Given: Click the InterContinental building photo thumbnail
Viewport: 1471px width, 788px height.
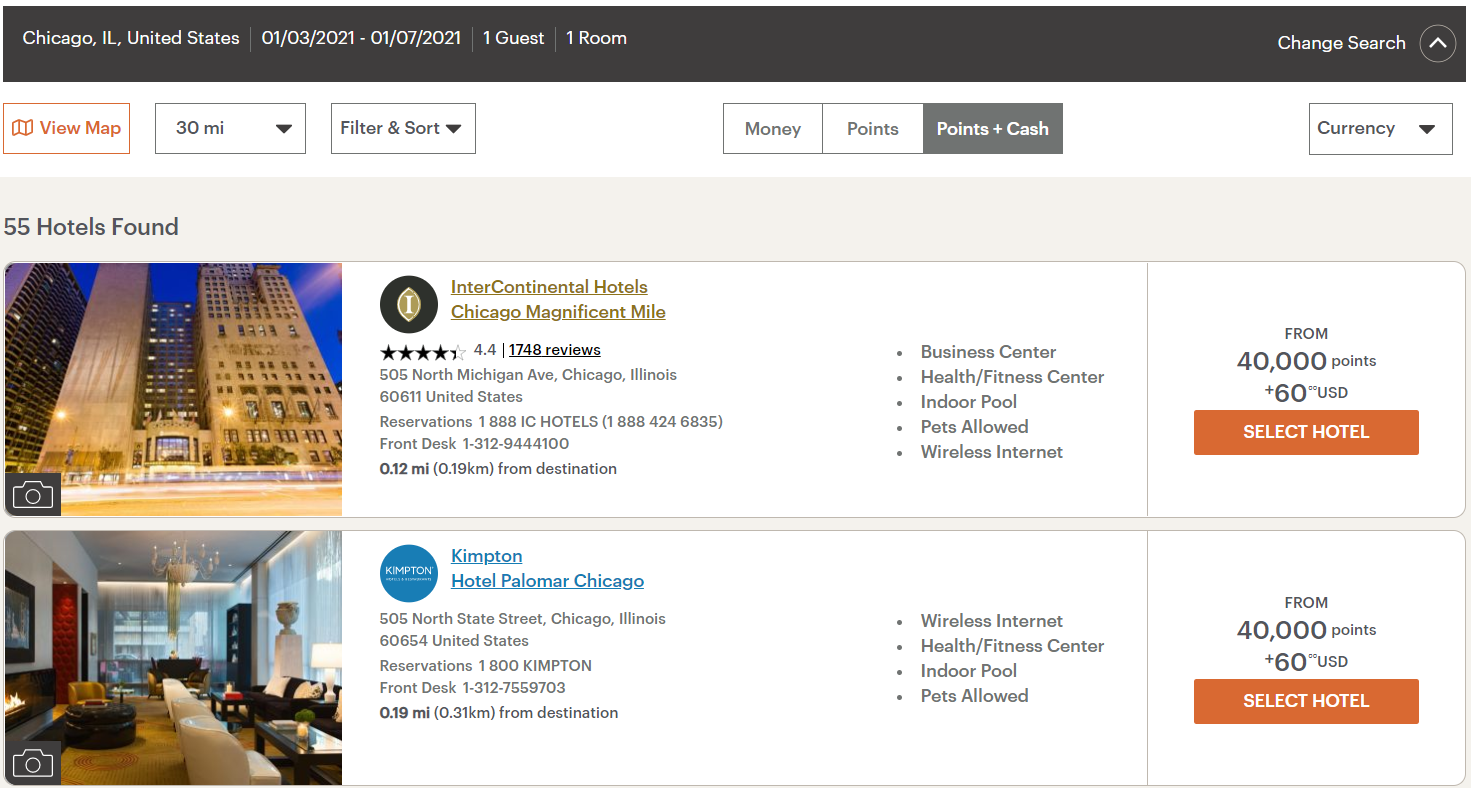Looking at the screenshot, I should coord(173,390).
